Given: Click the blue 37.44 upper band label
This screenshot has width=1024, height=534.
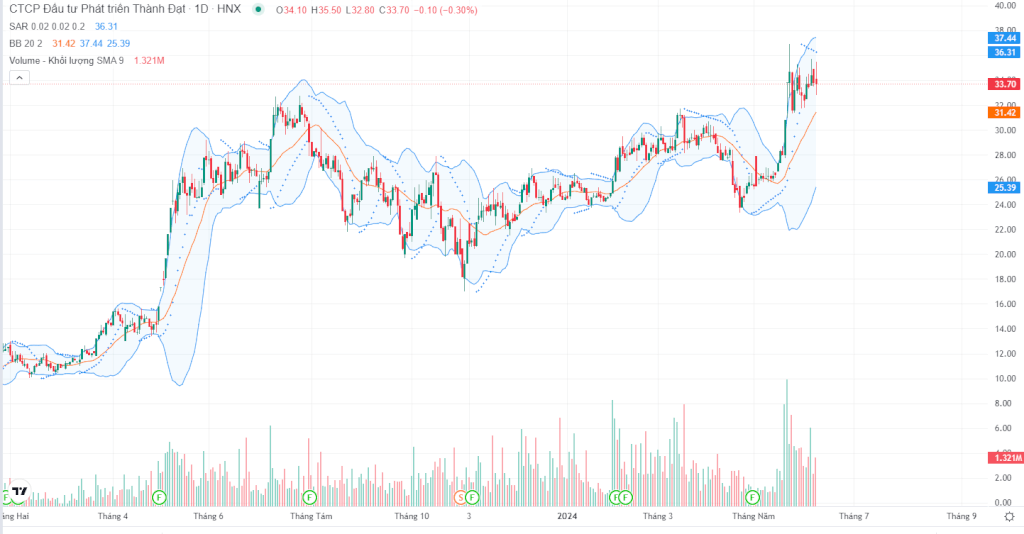Looking at the screenshot, I should [1004, 38].
